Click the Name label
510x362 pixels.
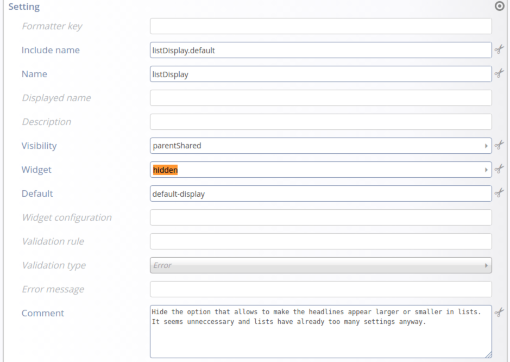tap(34, 74)
